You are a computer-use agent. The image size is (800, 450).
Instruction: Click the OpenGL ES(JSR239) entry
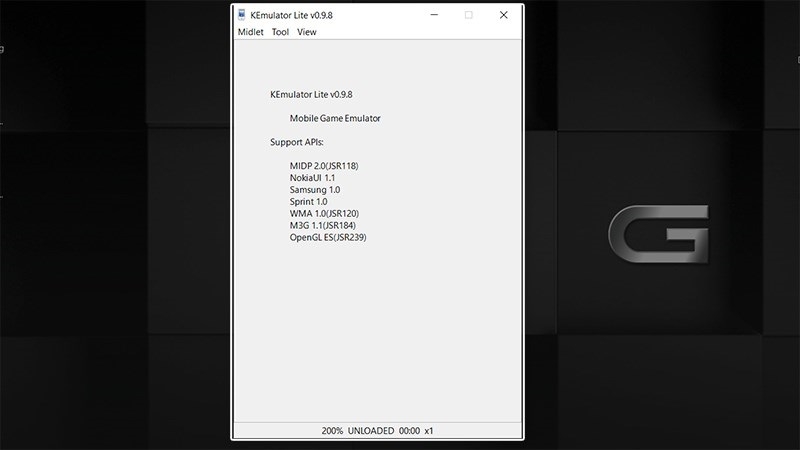click(328, 237)
